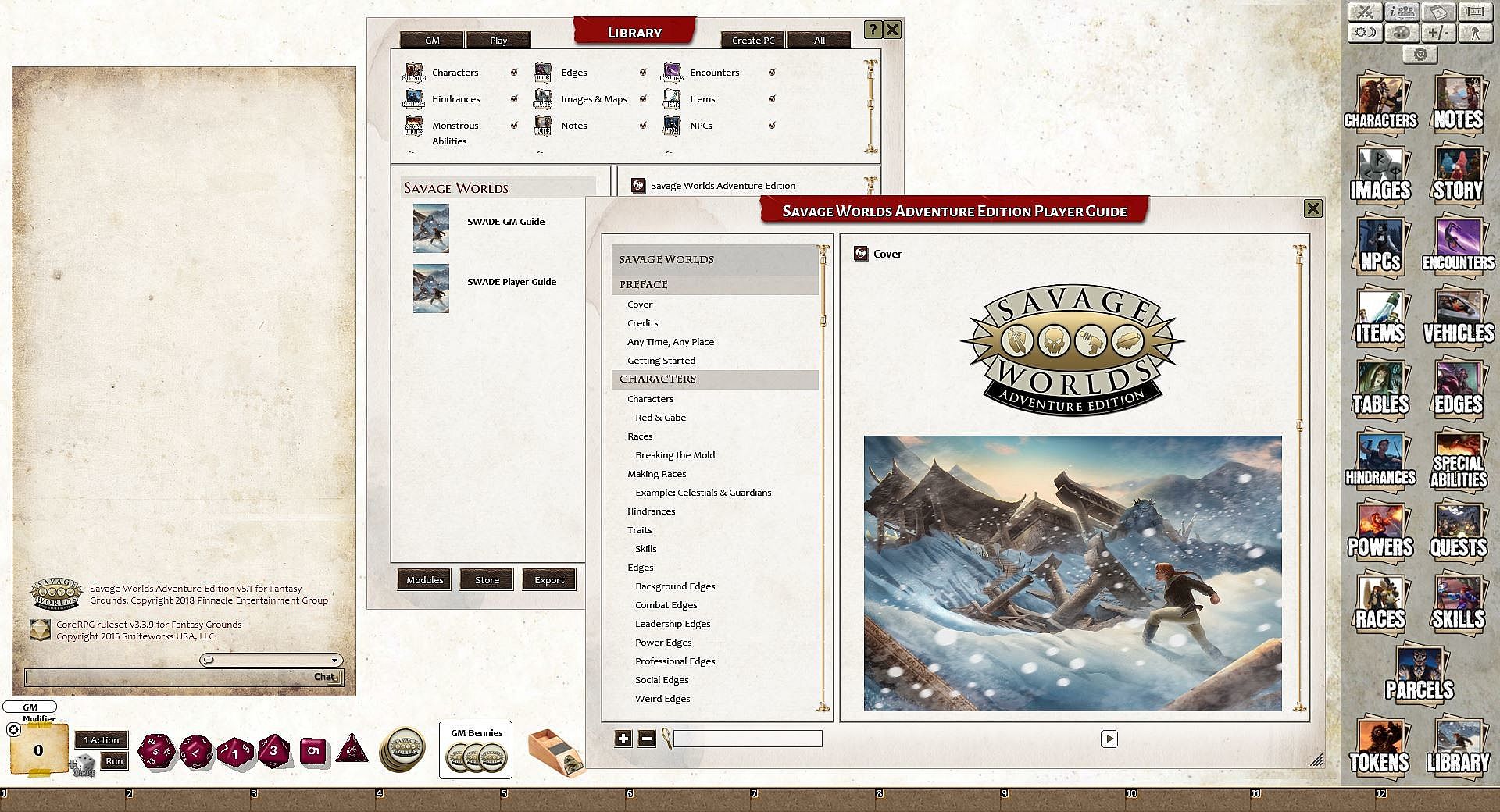This screenshot has height=812, width=1500.
Task: Click the sun and moon lighting icon
Action: [1366, 33]
